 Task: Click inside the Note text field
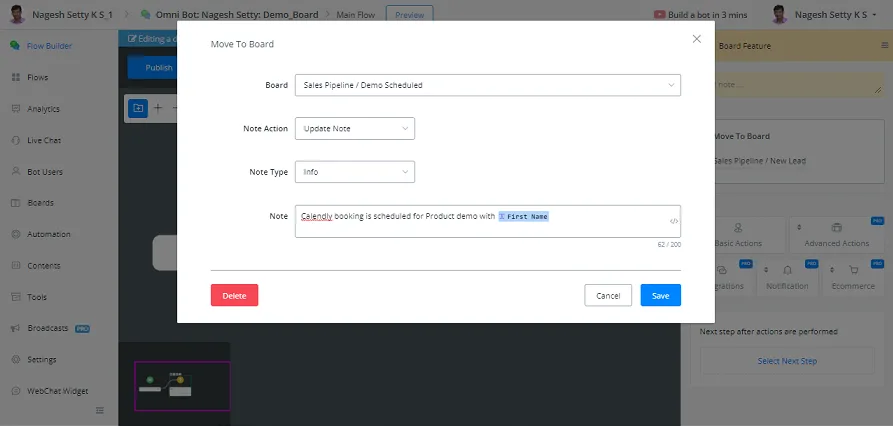[x=488, y=222]
